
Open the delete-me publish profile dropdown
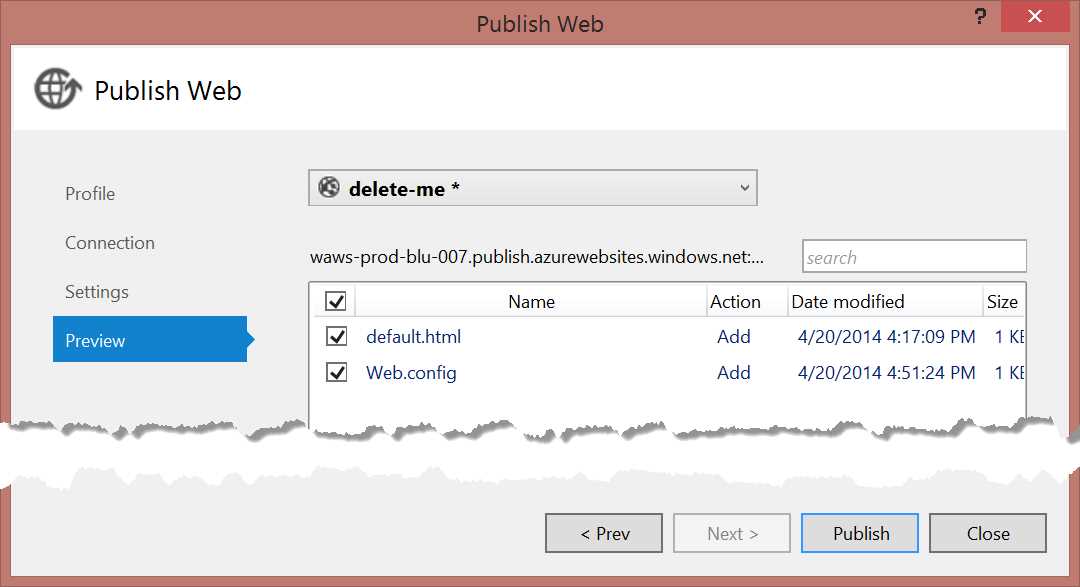(532, 187)
